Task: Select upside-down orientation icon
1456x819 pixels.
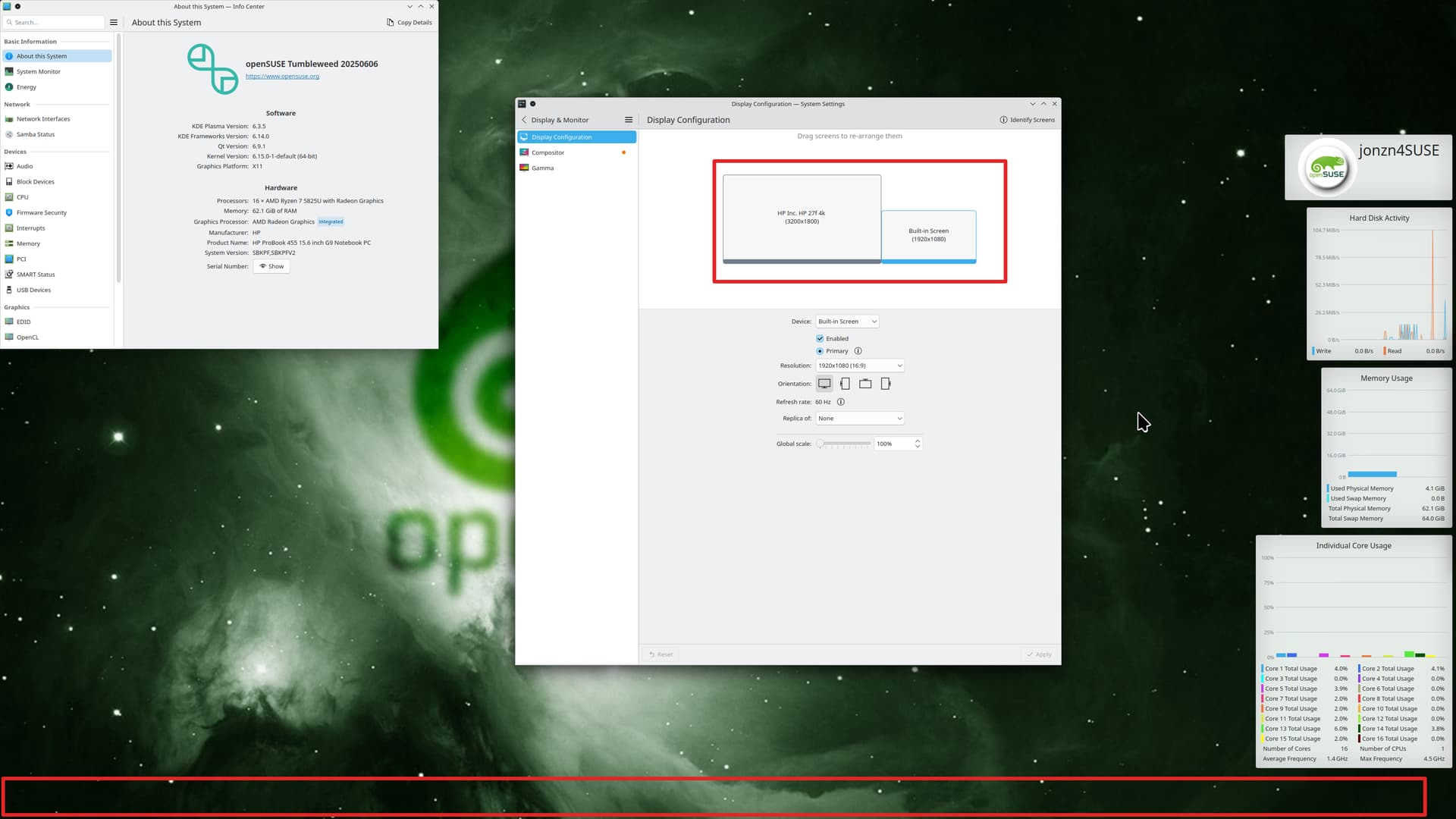Action: [865, 384]
